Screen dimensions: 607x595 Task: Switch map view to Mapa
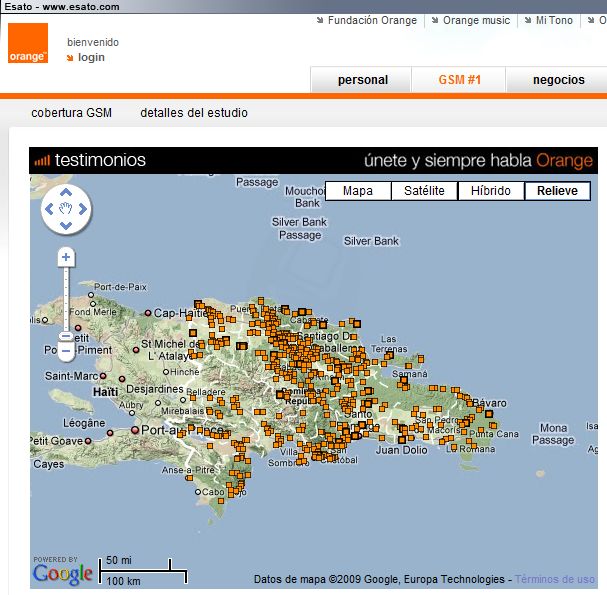358,191
